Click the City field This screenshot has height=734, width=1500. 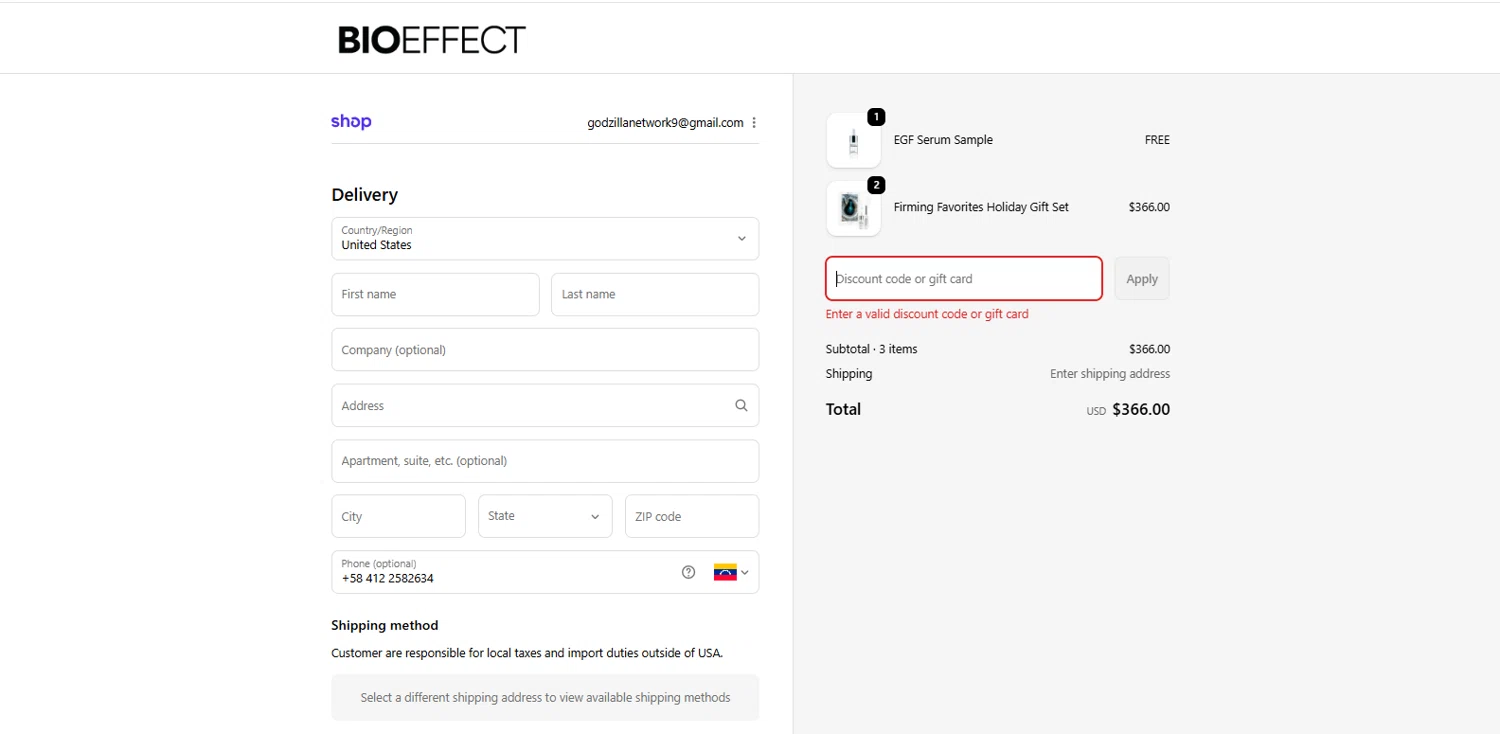tap(398, 516)
